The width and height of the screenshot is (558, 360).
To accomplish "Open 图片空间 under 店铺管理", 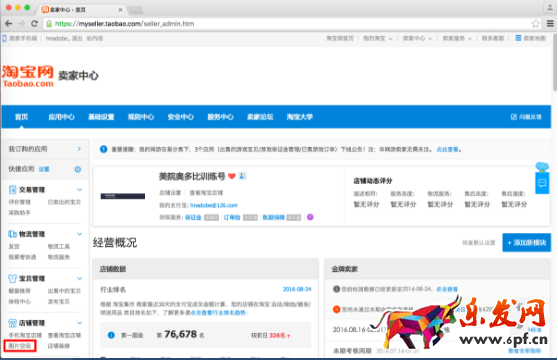I will pyautogui.click(x=20, y=346).
